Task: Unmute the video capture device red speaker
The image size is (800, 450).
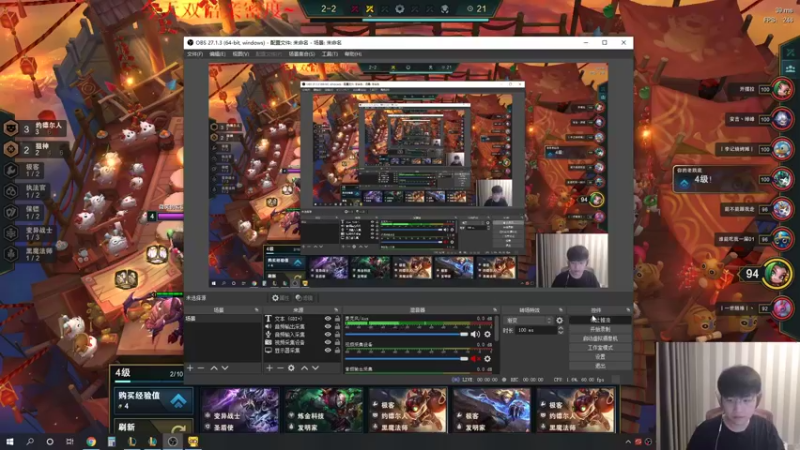Action: point(475,359)
